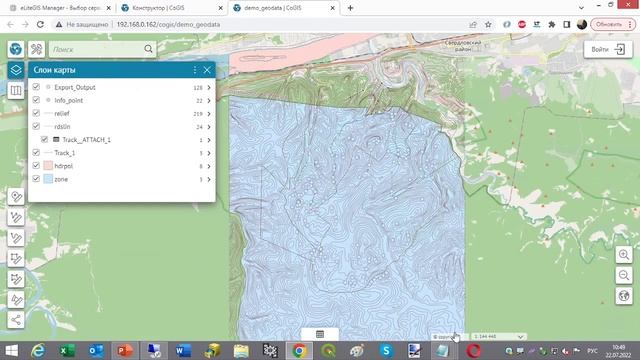
Task: Open the basemap gallery icon
Action: click(x=16, y=90)
